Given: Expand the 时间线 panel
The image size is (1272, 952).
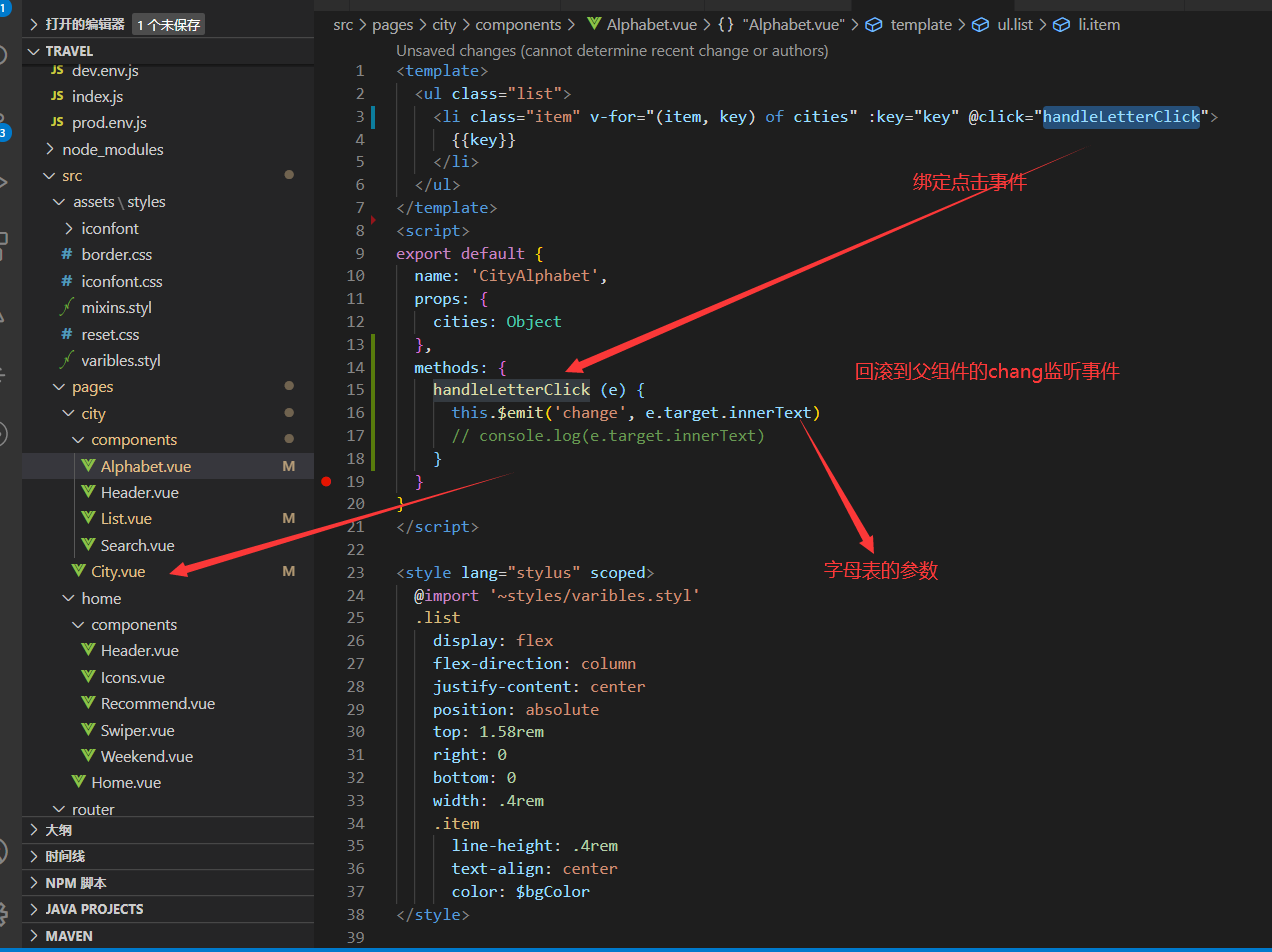Looking at the screenshot, I should click(34, 857).
